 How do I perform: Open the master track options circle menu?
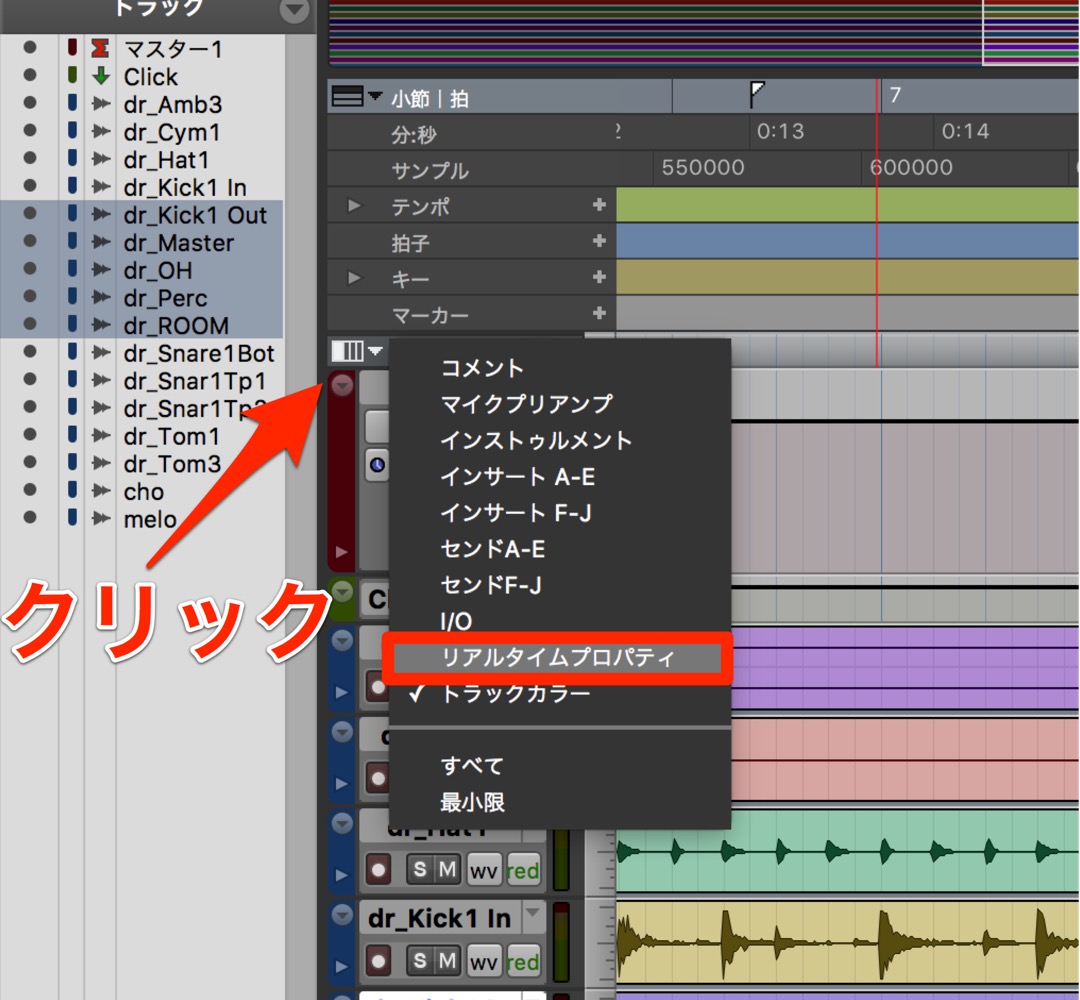click(x=342, y=384)
